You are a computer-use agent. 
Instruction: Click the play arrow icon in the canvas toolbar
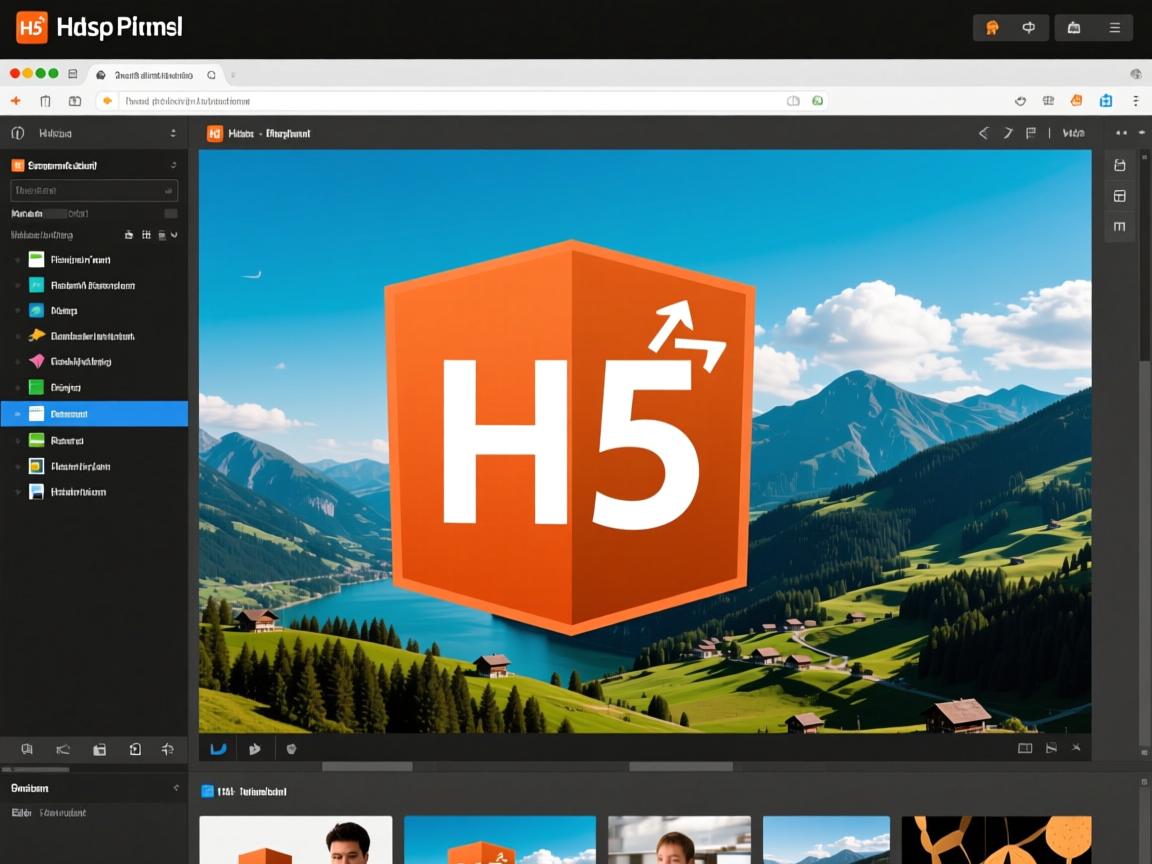coord(255,748)
